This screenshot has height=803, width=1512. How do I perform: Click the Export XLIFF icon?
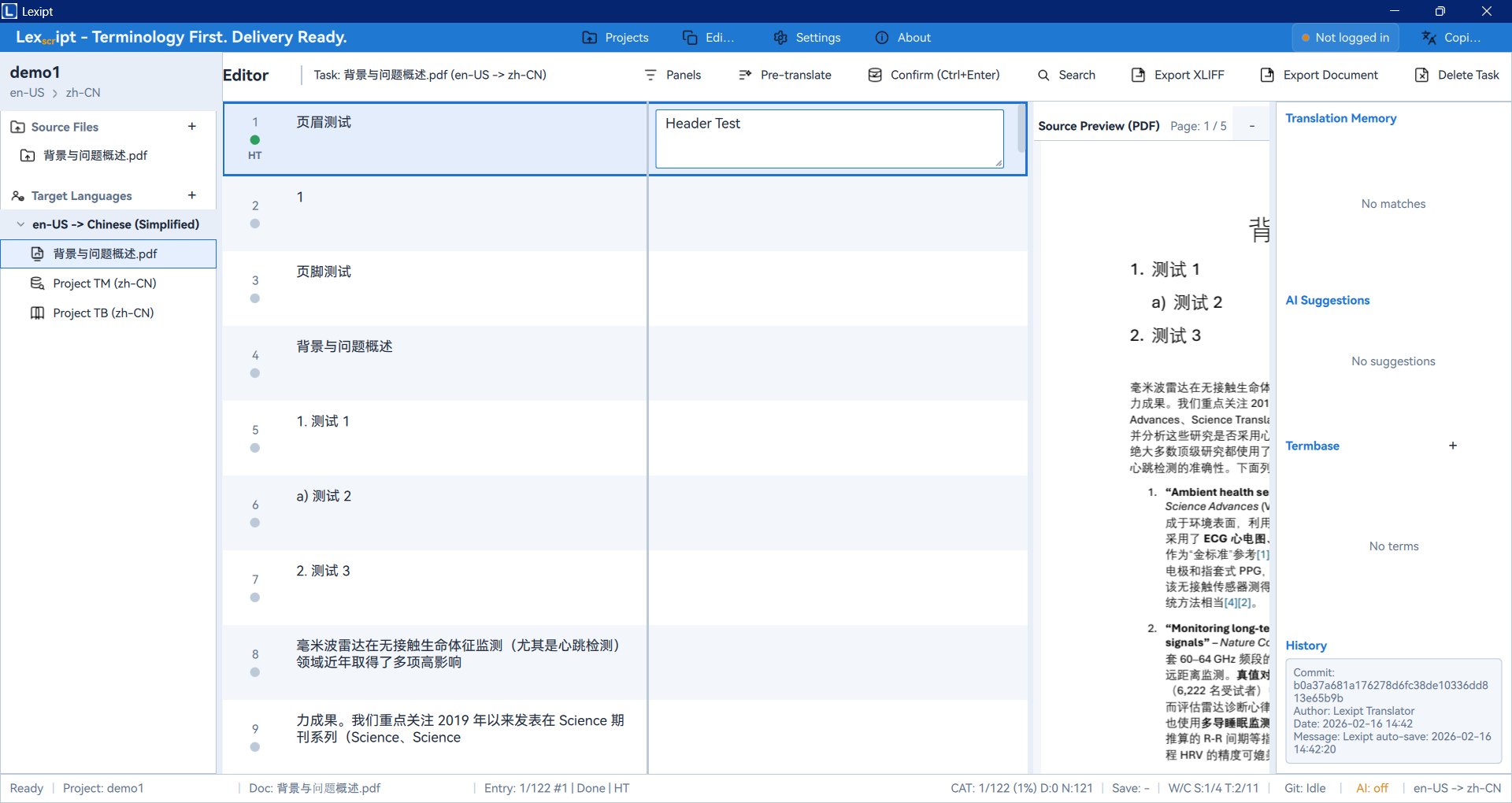(x=1138, y=75)
